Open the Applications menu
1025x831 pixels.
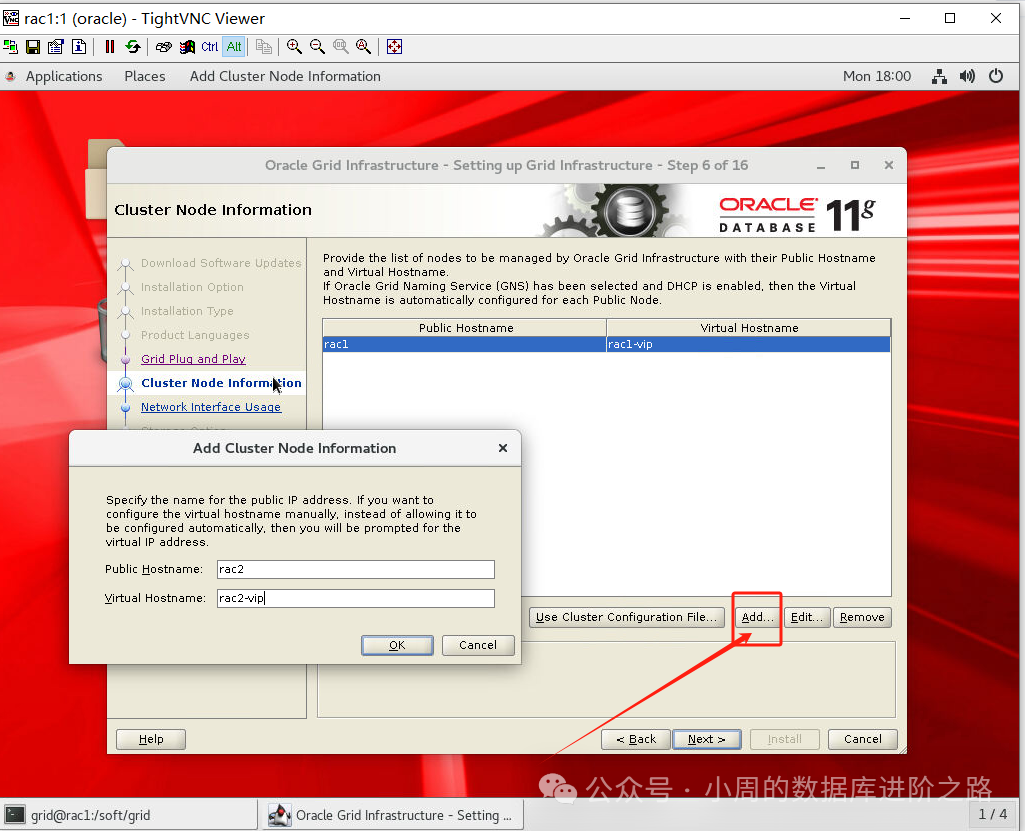(64, 75)
